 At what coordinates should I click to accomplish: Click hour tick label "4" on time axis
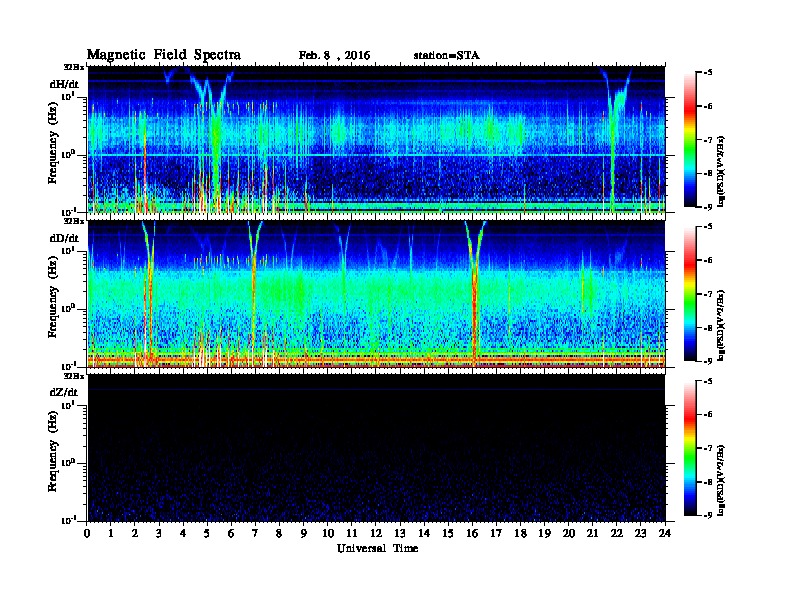[183, 533]
